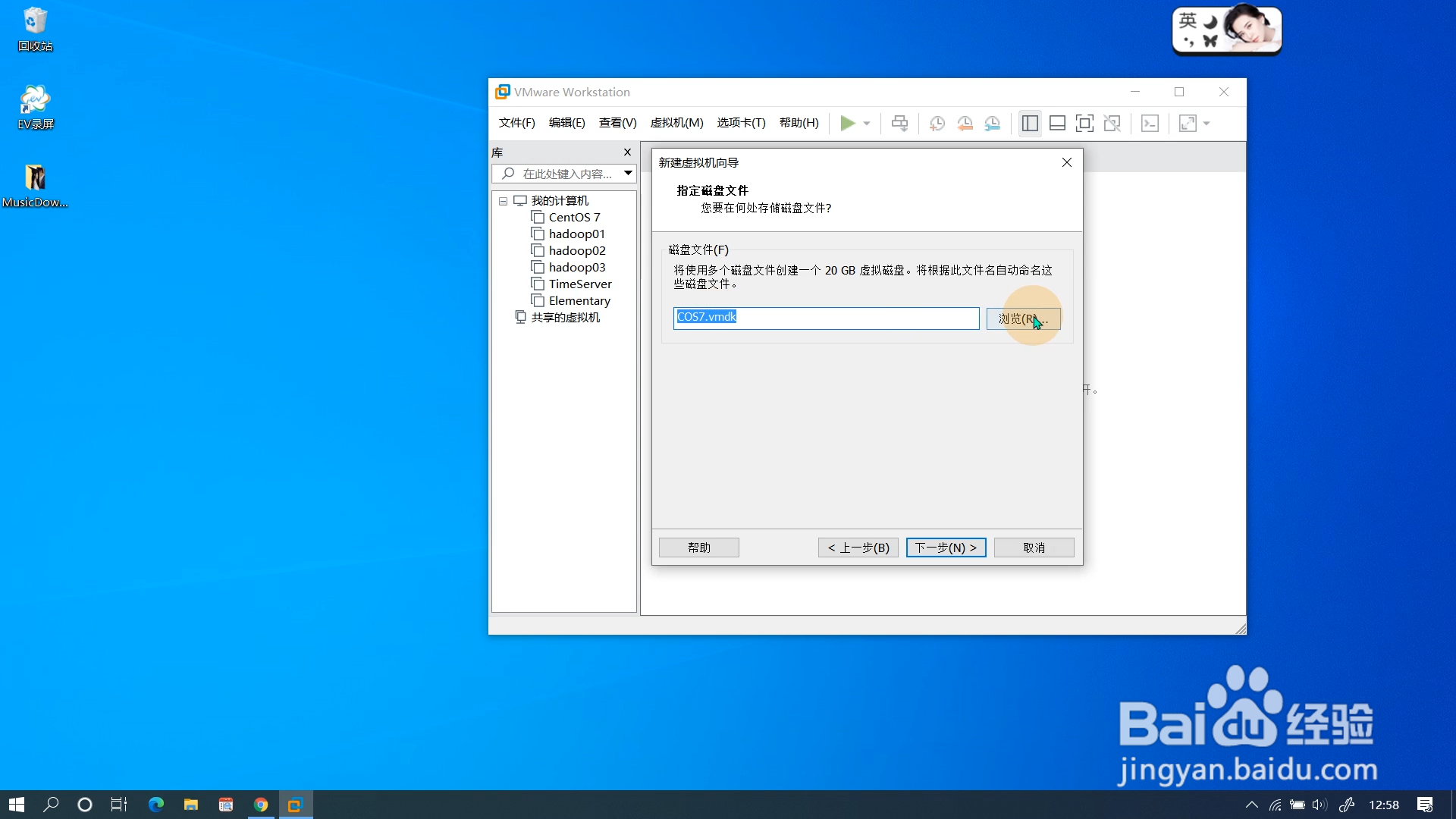
Task: Click the take snapshot clock icon
Action: [x=937, y=123]
